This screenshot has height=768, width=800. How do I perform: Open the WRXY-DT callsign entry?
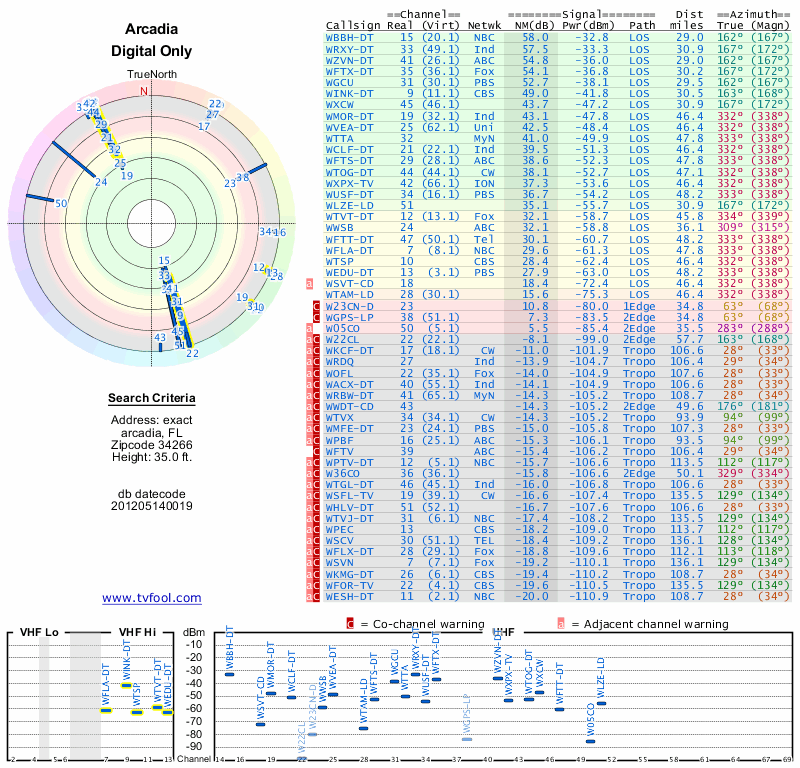pyautogui.click(x=349, y=49)
